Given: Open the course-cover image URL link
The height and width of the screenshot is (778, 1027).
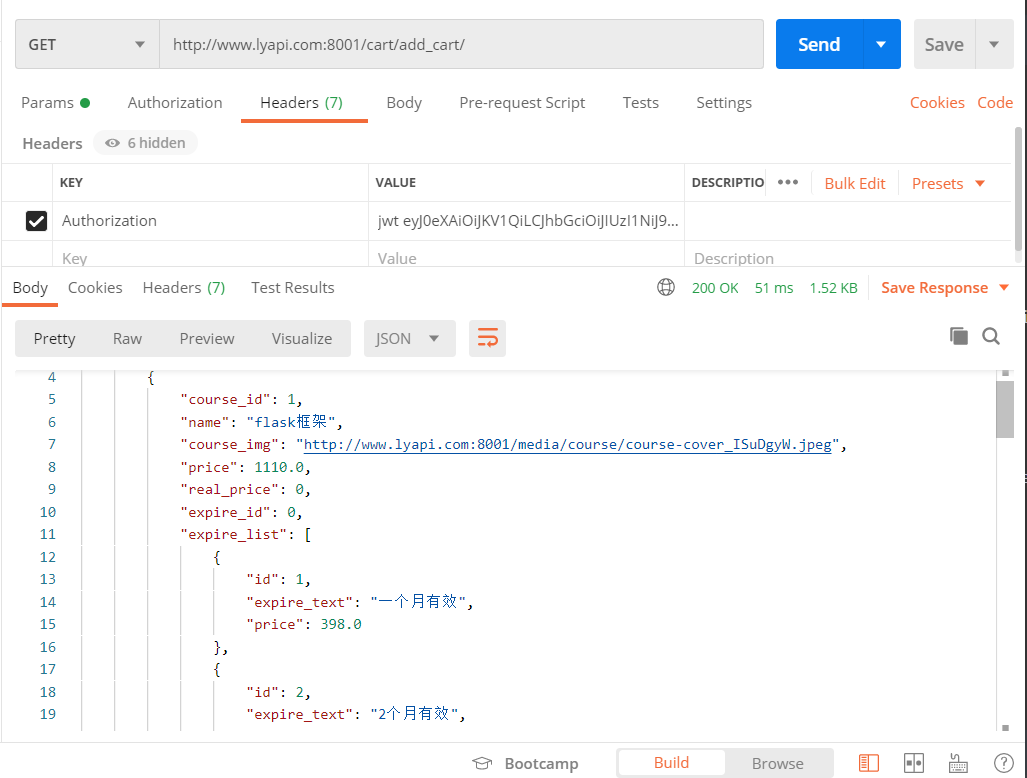Looking at the screenshot, I should 567,445.
